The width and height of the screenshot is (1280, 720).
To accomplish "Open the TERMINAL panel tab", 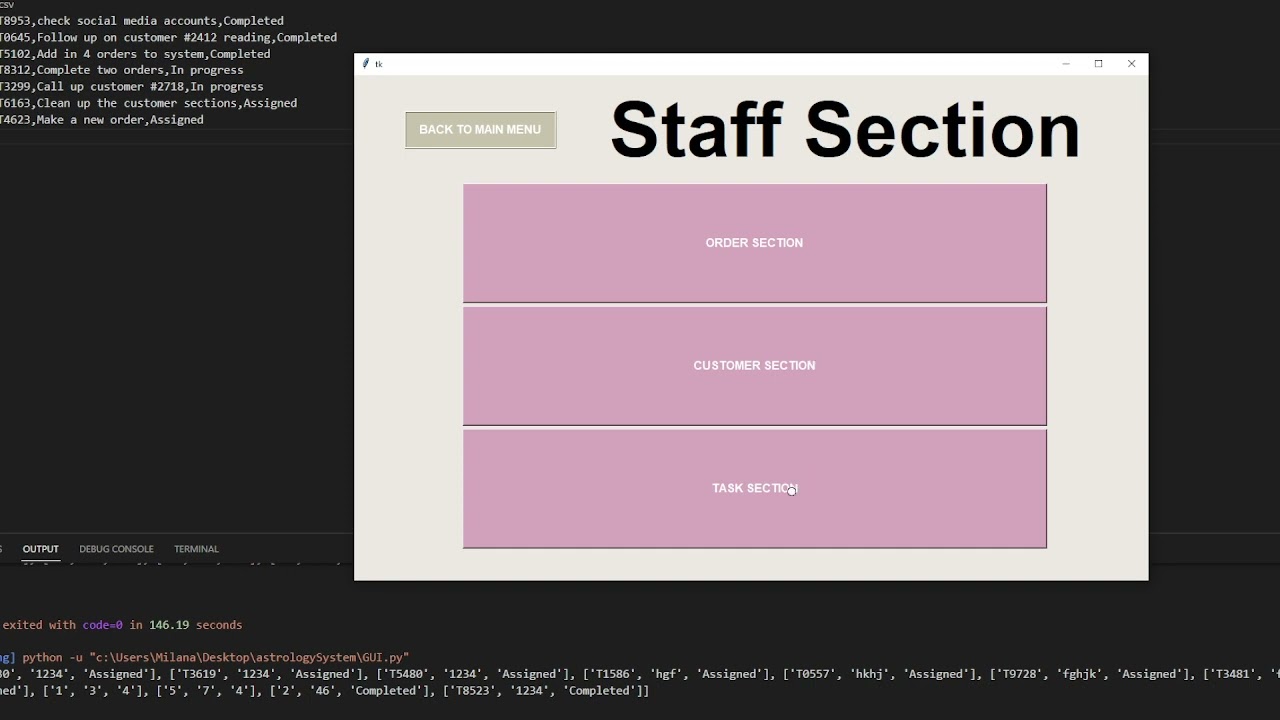I will point(196,549).
